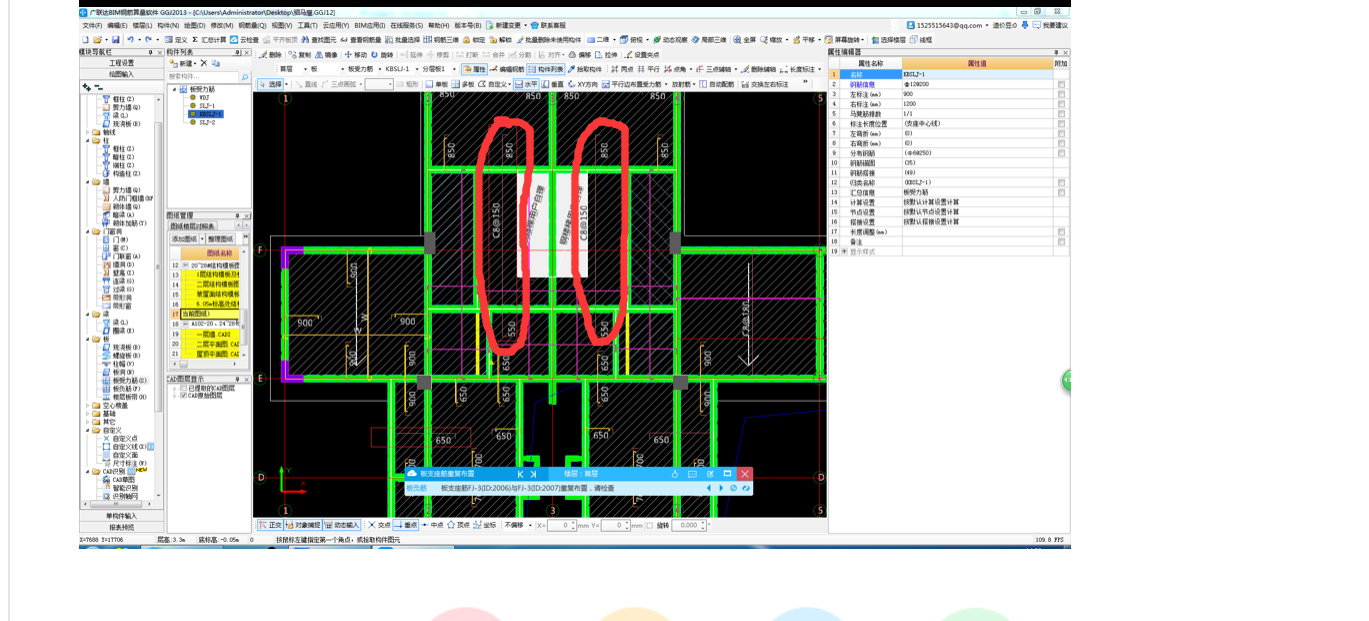This screenshot has height=621, width=1369.
Task: Toggle 垂直 vertical placement mode
Action: [553, 85]
